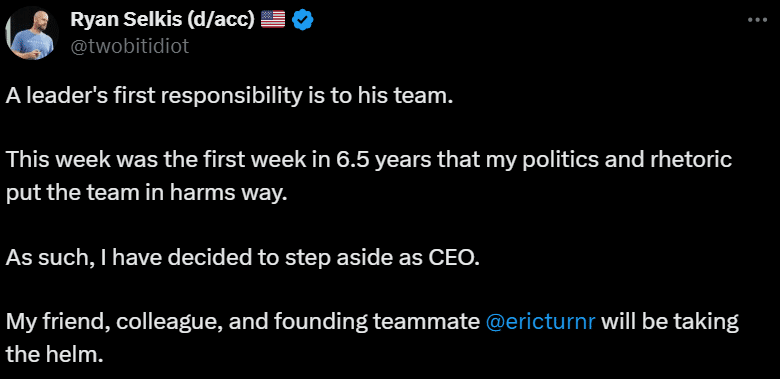Viewport: 780px width, 379px height.
Task: Click the final line "the helm."
Action: click(54, 355)
